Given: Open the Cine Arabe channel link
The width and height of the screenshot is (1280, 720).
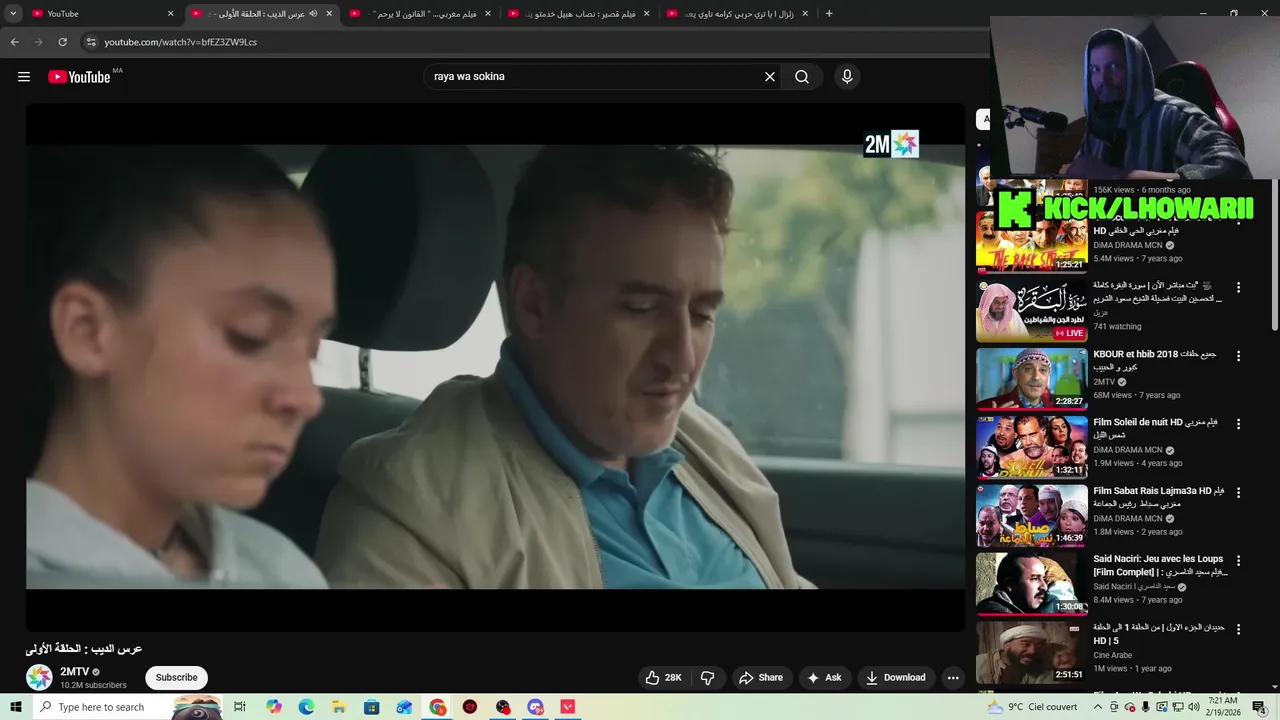Looking at the screenshot, I should click(x=1112, y=655).
